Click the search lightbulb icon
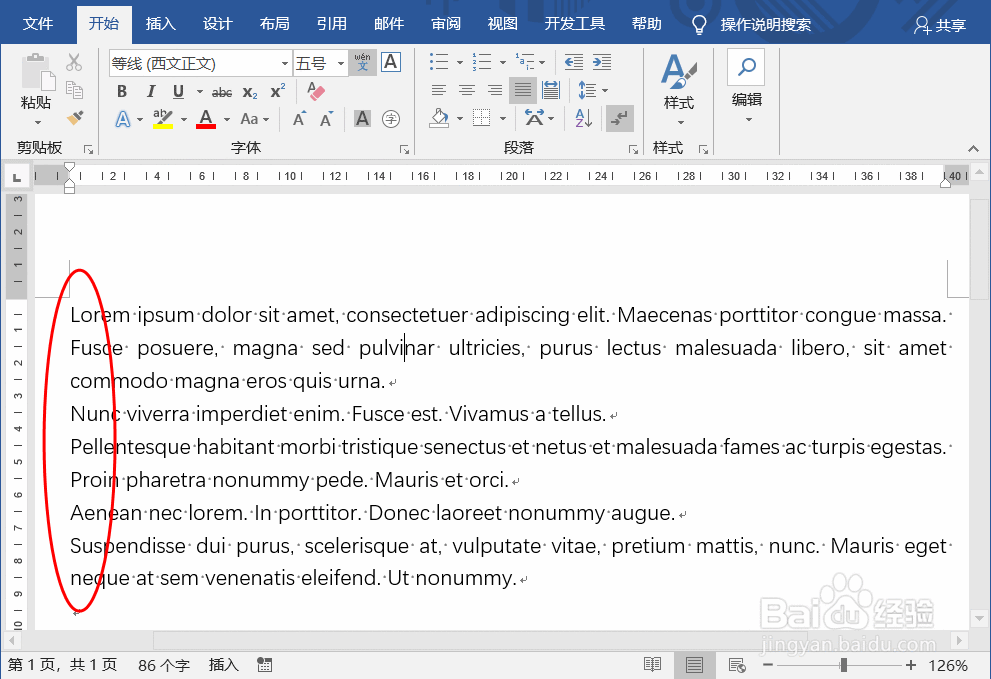 (698, 25)
